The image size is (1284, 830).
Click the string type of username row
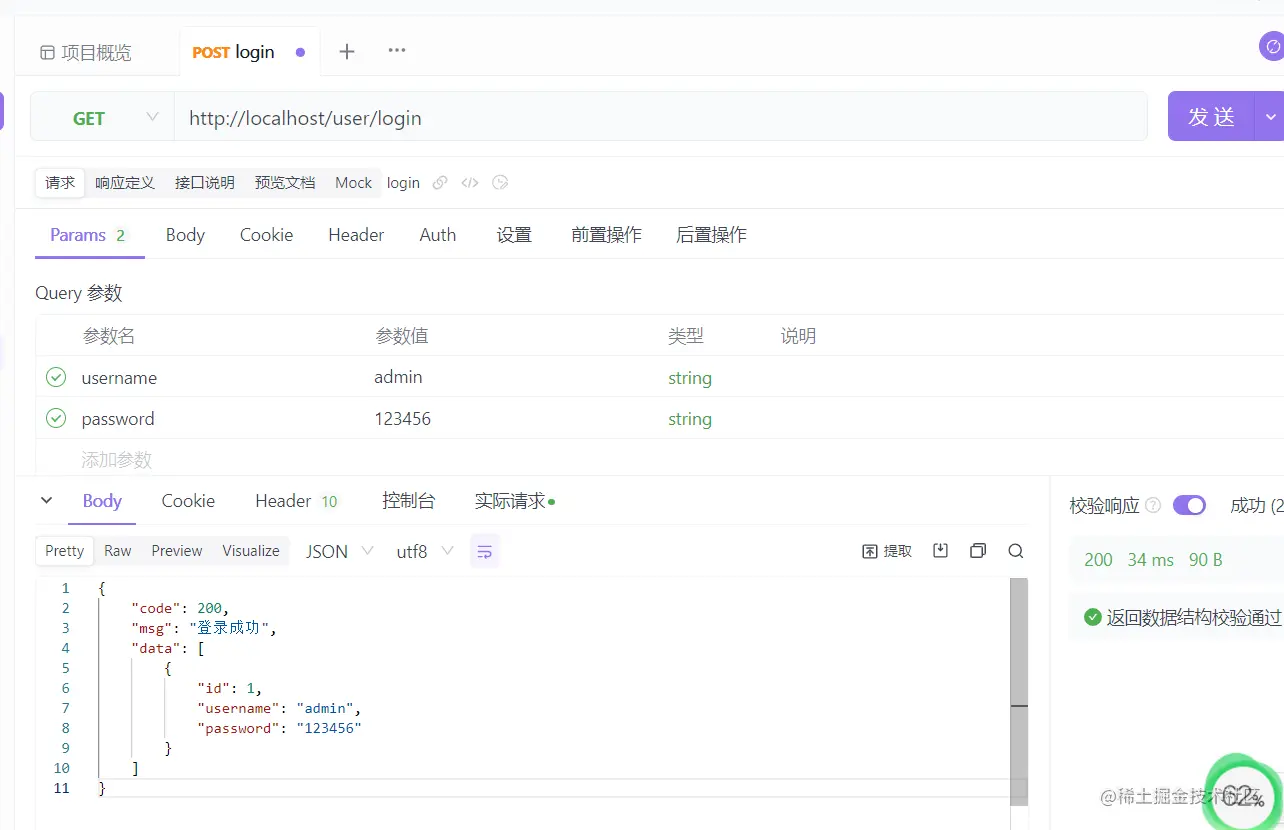point(690,378)
